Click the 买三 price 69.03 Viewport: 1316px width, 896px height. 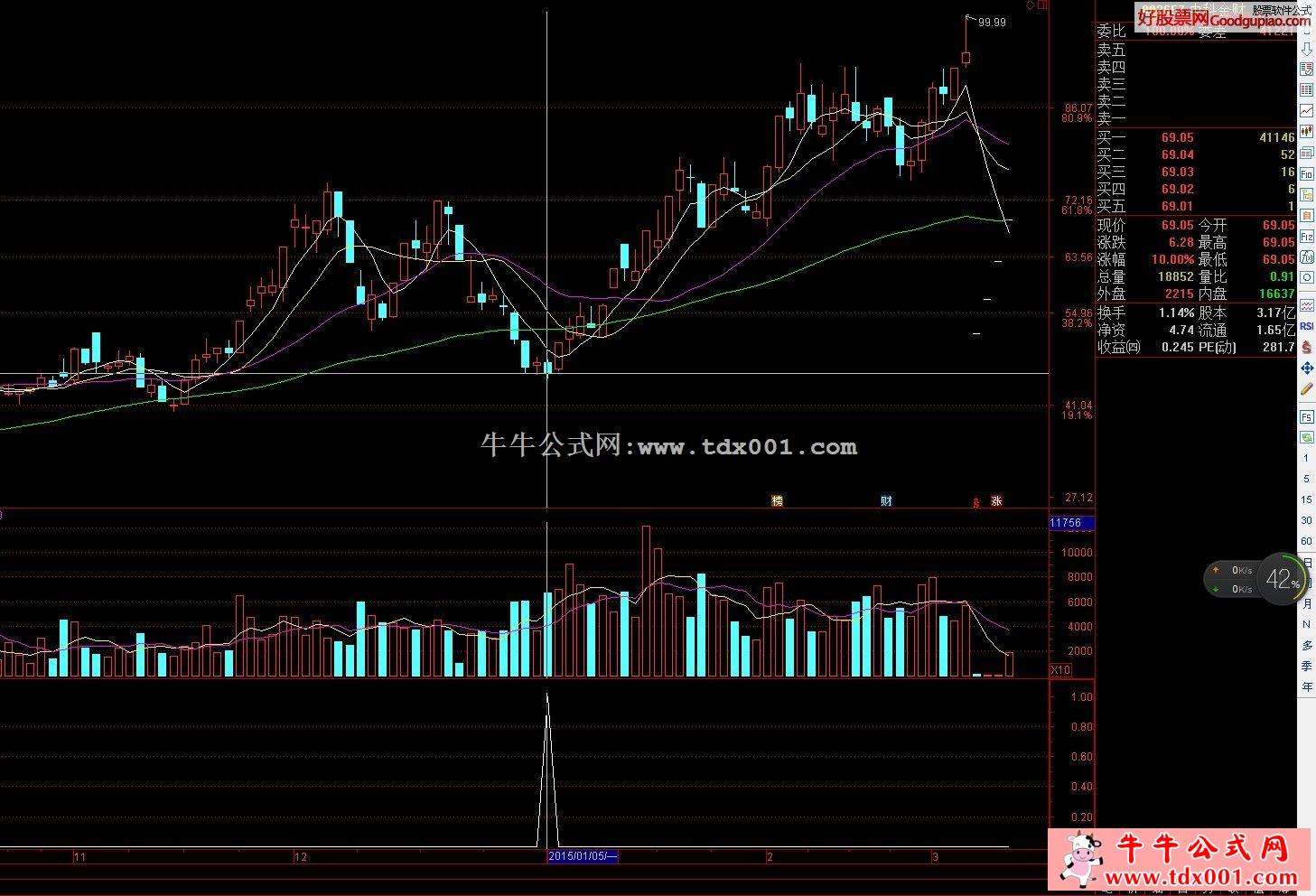pyautogui.click(x=1177, y=172)
